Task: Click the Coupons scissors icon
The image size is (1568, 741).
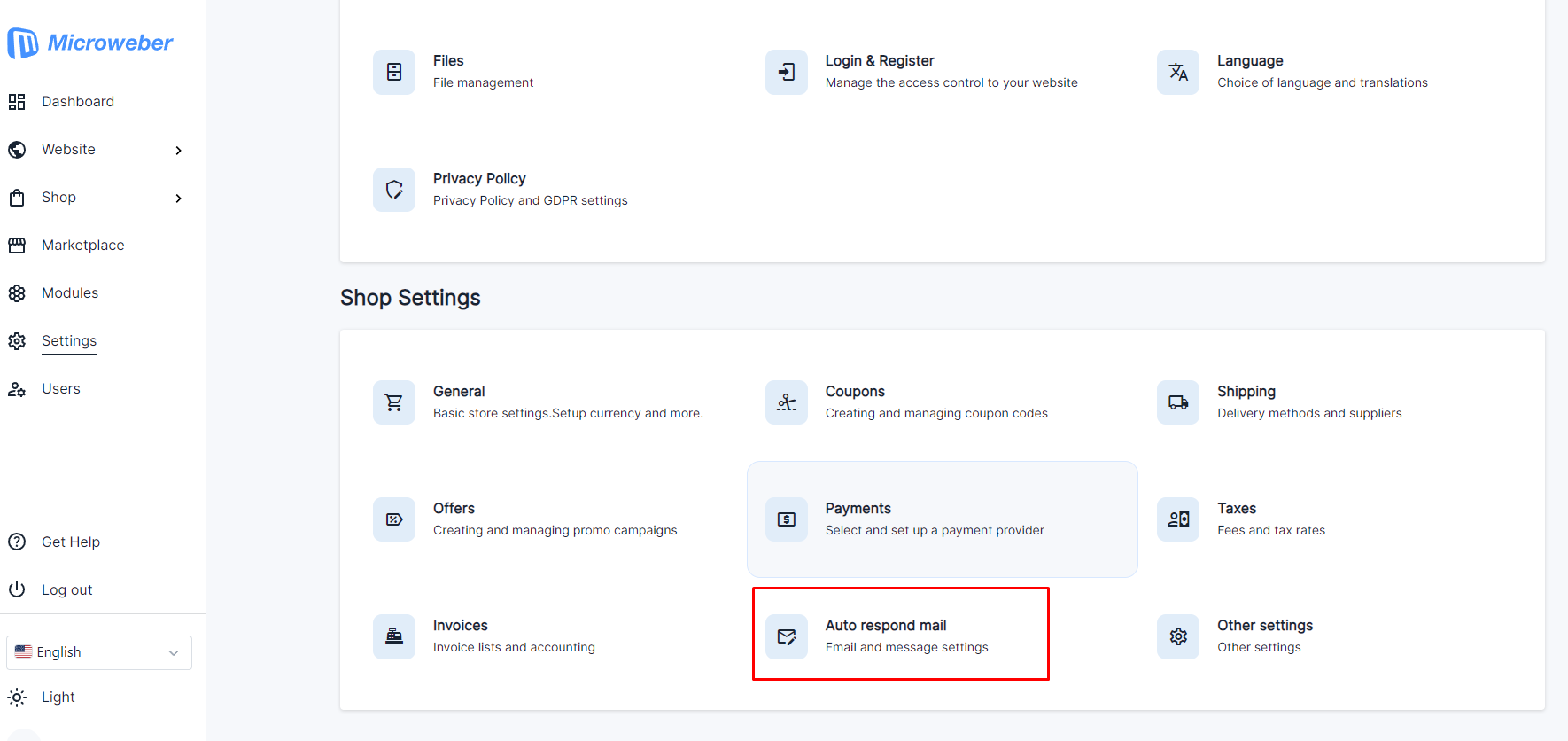Action: click(x=787, y=402)
